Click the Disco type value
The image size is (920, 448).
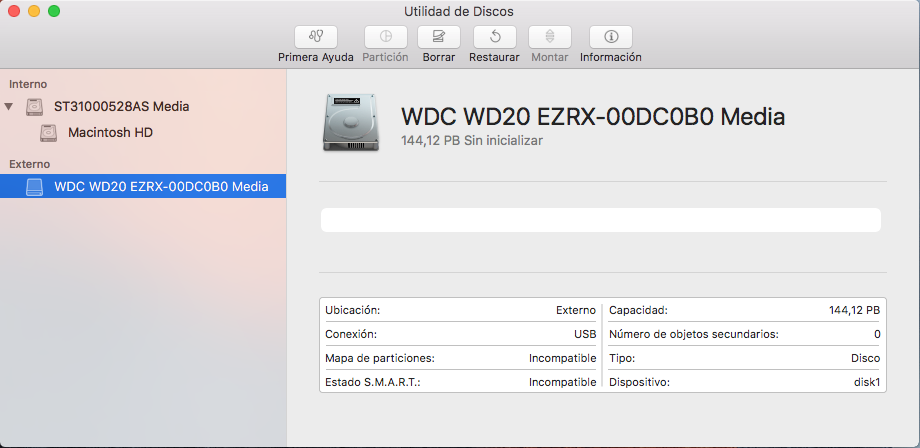coord(865,358)
